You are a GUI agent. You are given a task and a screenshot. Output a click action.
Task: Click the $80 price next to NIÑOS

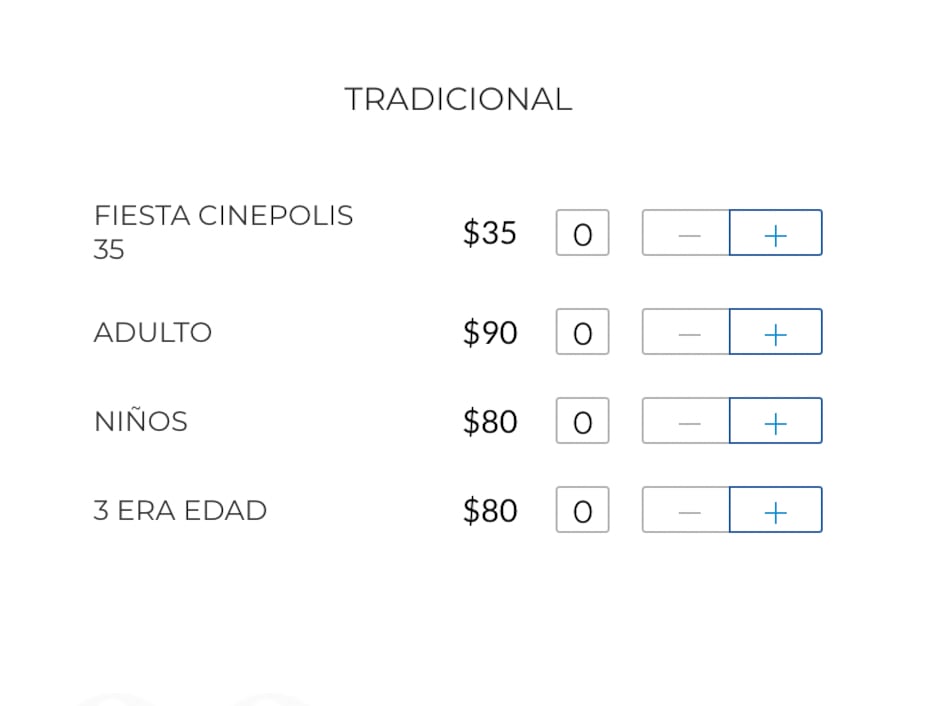point(489,421)
